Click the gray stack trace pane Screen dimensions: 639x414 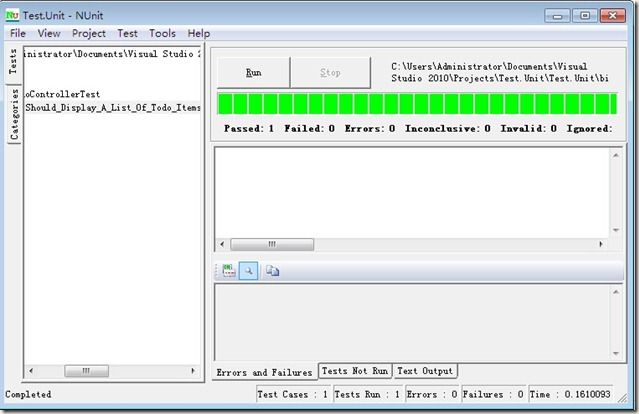[x=412, y=323]
